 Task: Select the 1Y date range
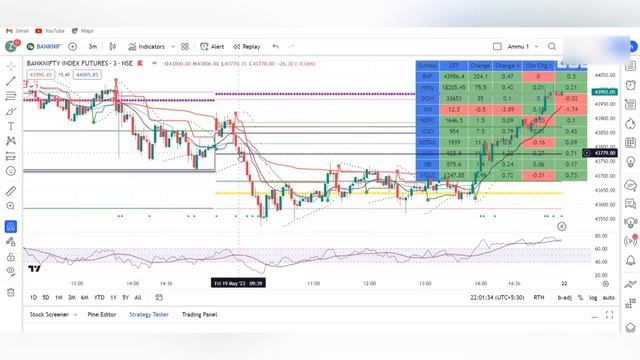pyautogui.click(x=113, y=298)
